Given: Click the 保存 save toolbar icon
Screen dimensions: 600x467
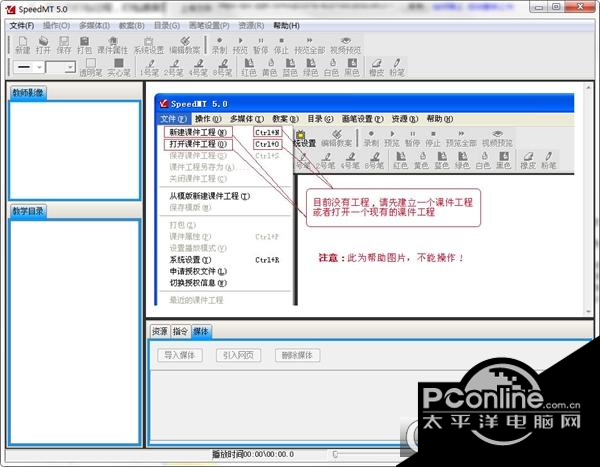Looking at the screenshot, I should coord(64,45).
